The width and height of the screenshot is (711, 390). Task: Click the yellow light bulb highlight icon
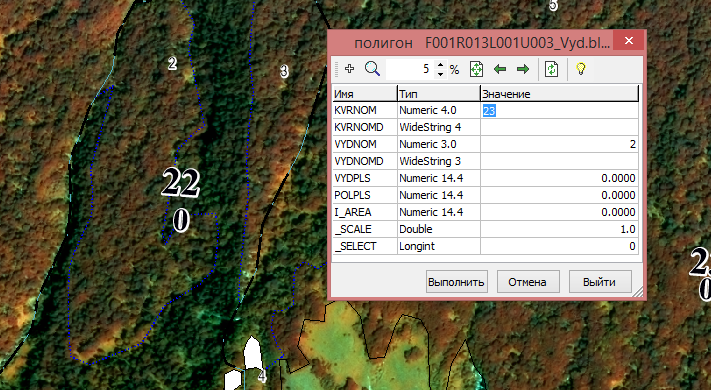(580, 69)
